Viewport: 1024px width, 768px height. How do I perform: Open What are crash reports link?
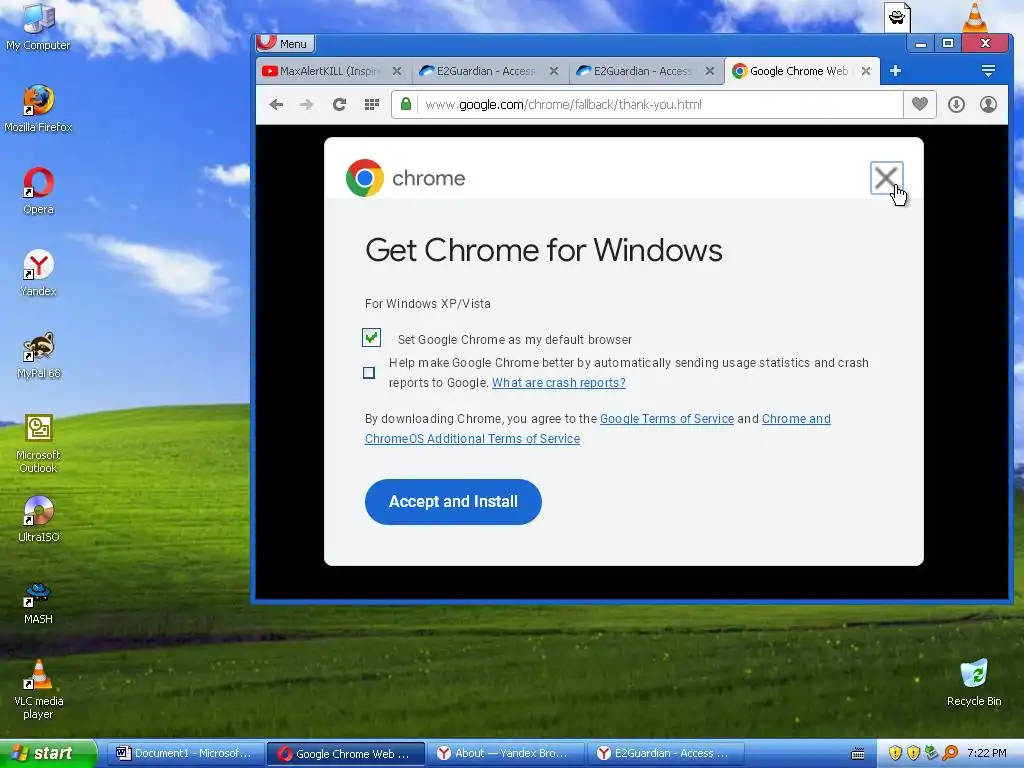point(558,383)
